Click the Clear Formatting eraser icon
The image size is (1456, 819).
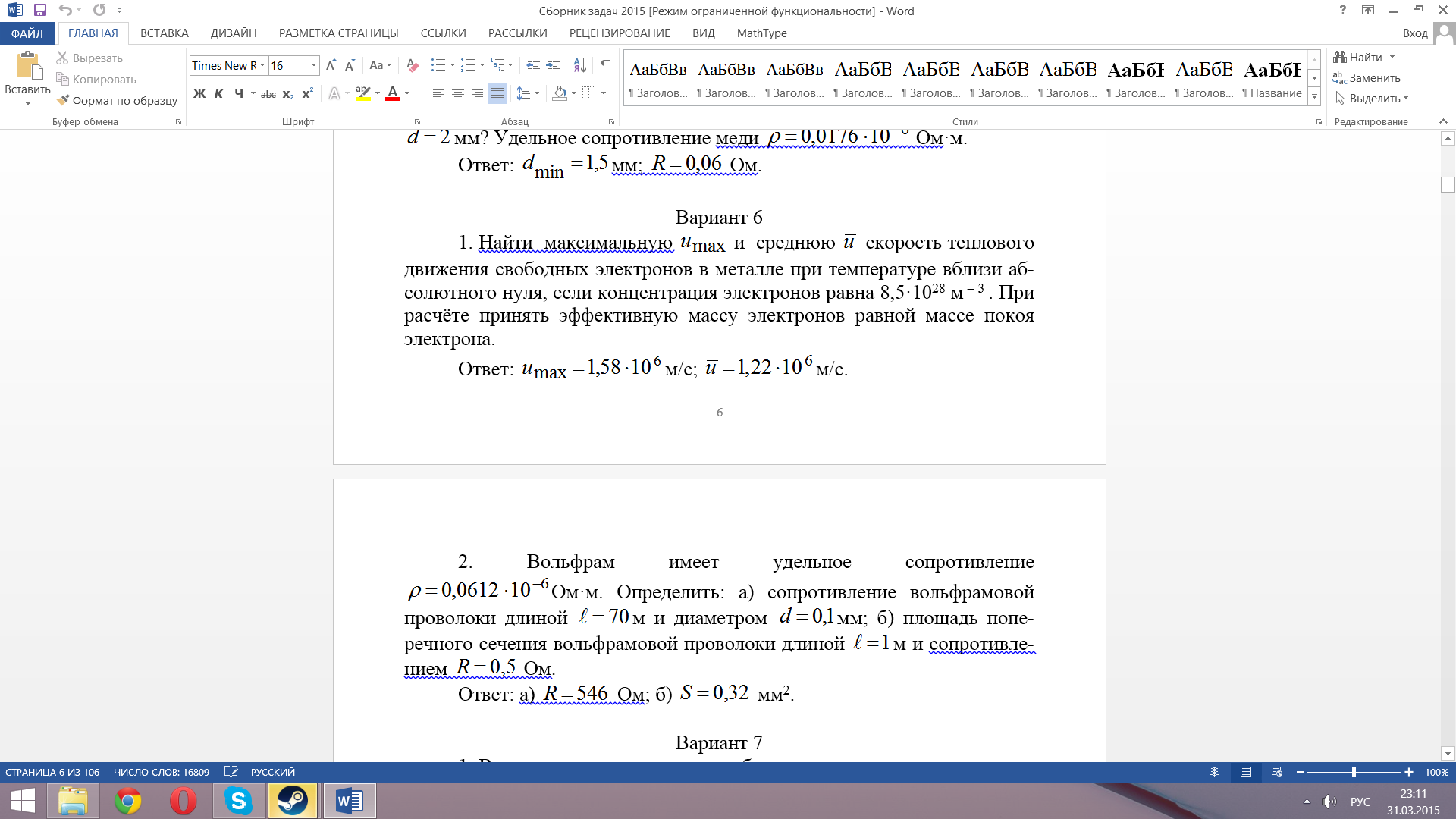tap(412, 66)
